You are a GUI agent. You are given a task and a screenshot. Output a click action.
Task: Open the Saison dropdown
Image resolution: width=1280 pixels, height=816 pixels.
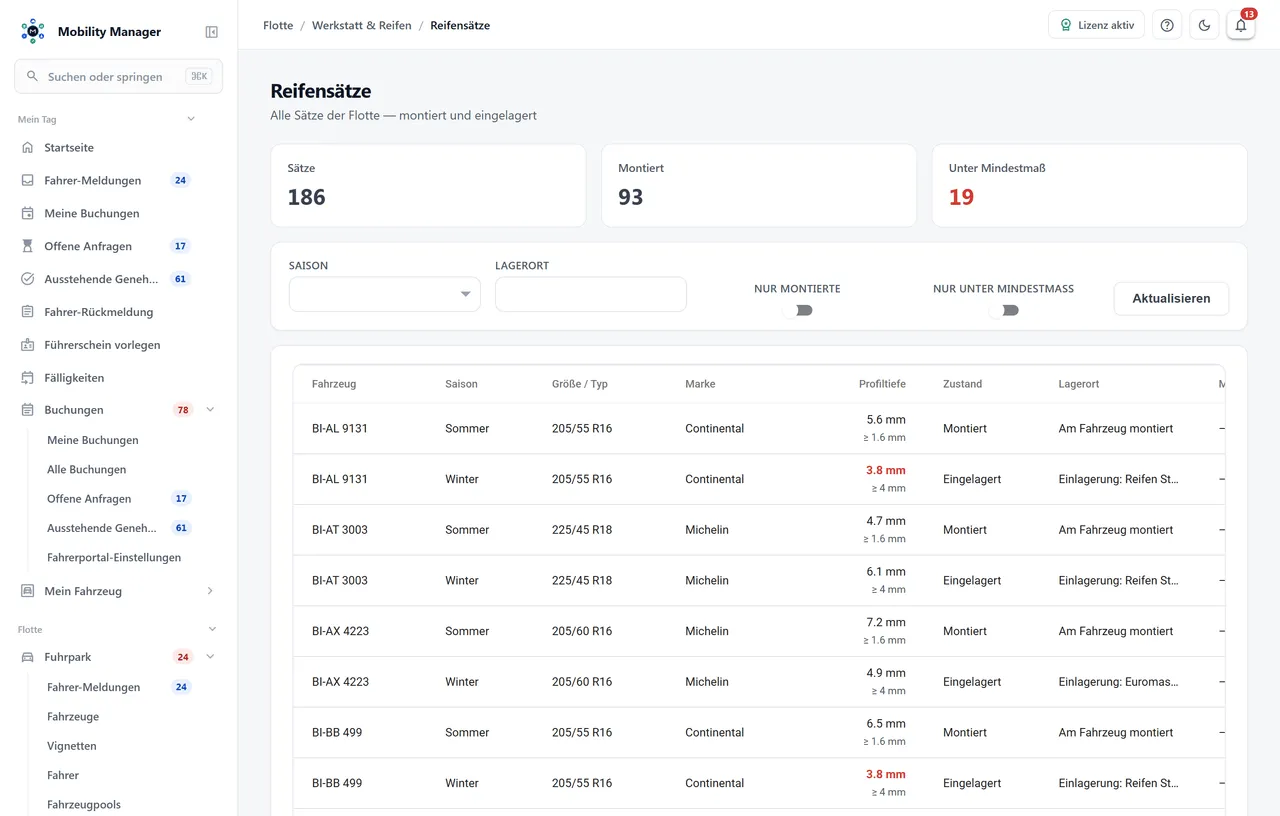385,294
